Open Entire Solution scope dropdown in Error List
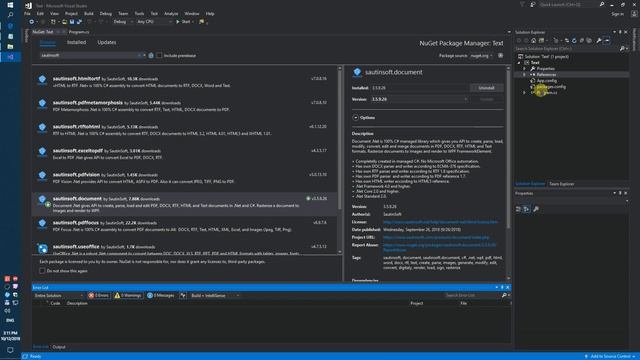The width and height of the screenshot is (640, 360). pyautogui.click(x=58, y=296)
